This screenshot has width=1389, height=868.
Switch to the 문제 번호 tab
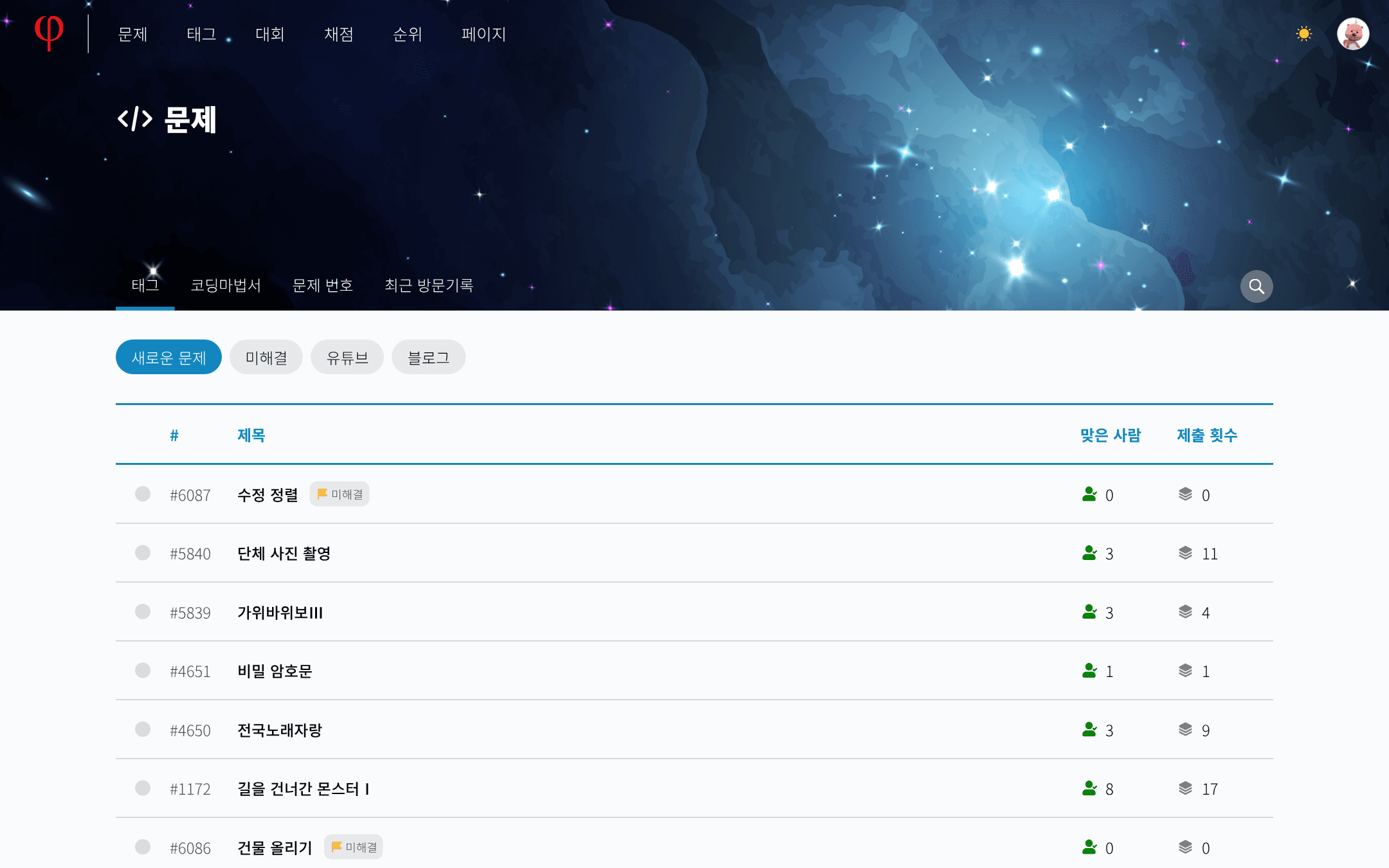tap(323, 285)
